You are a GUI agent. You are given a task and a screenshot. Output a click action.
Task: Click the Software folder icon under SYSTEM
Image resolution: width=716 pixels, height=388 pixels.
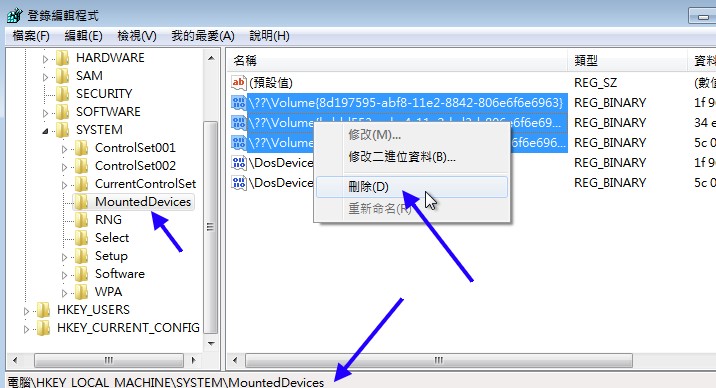81,274
